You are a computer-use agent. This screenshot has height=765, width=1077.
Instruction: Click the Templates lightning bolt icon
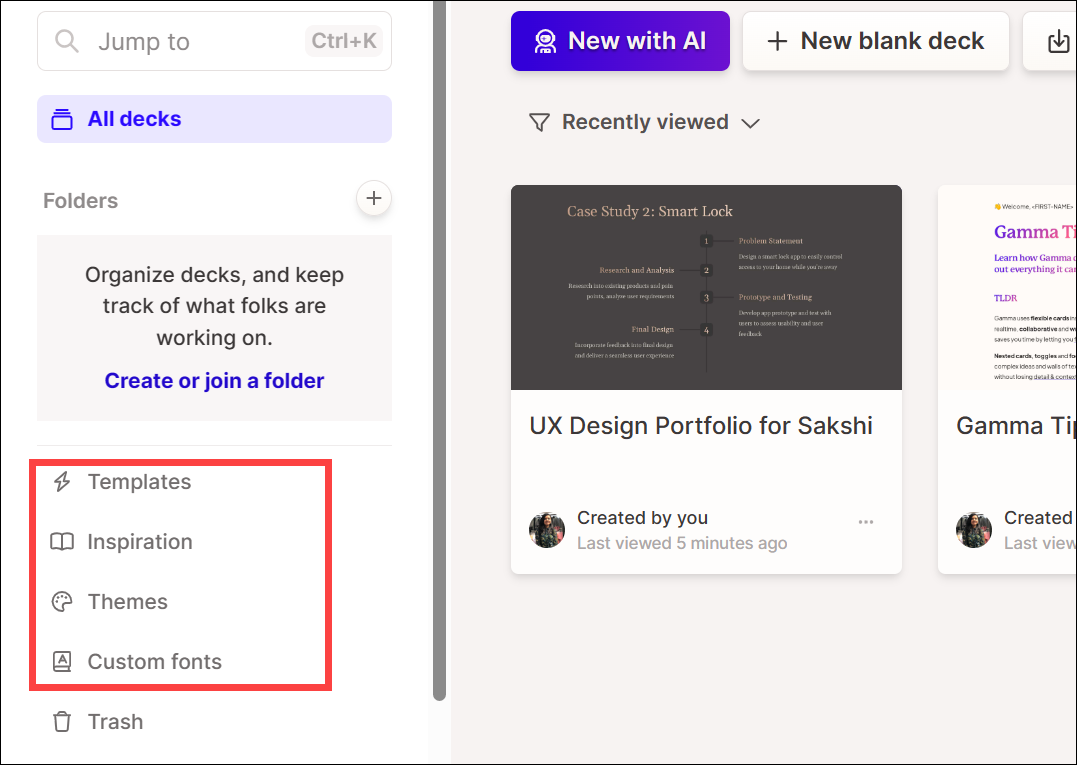pyautogui.click(x=62, y=482)
